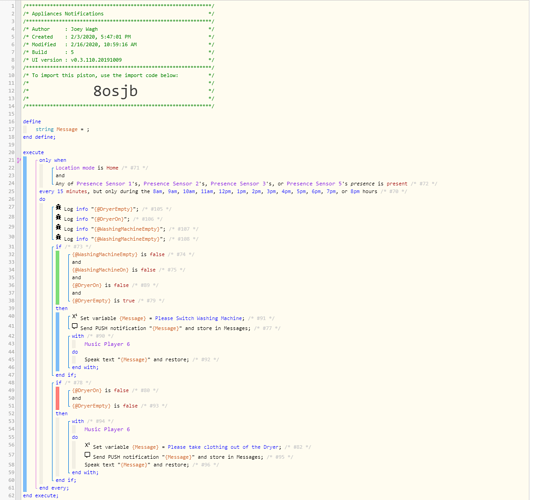Click the debug icon on the DryerEmpty log line
The height and width of the screenshot is (500, 533).
pos(58,207)
